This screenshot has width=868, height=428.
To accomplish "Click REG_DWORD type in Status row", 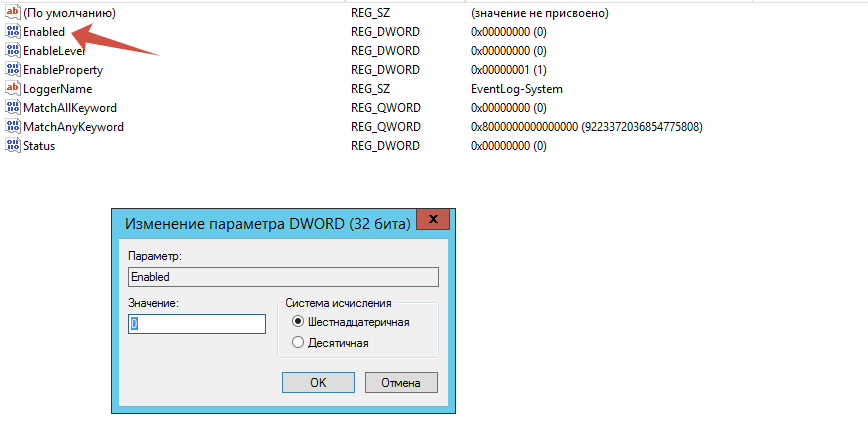I will (x=385, y=146).
